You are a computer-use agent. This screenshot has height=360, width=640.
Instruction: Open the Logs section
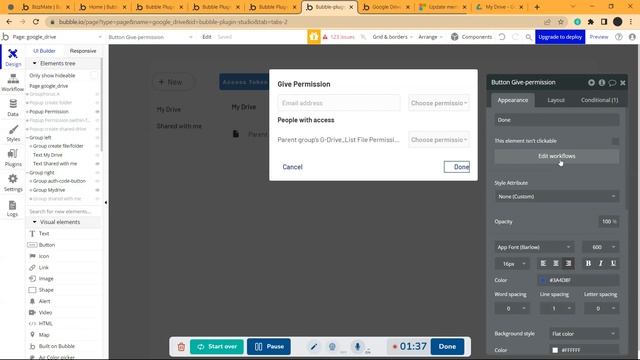[13, 208]
